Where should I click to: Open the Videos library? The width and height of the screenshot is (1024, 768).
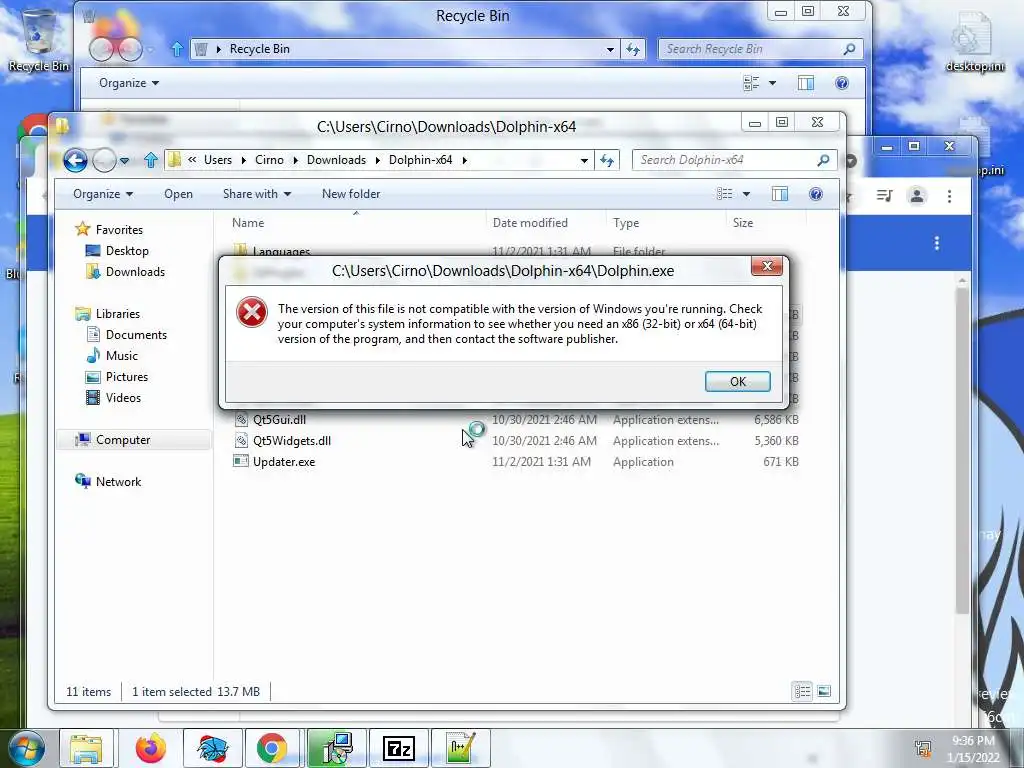click(123, 398)
